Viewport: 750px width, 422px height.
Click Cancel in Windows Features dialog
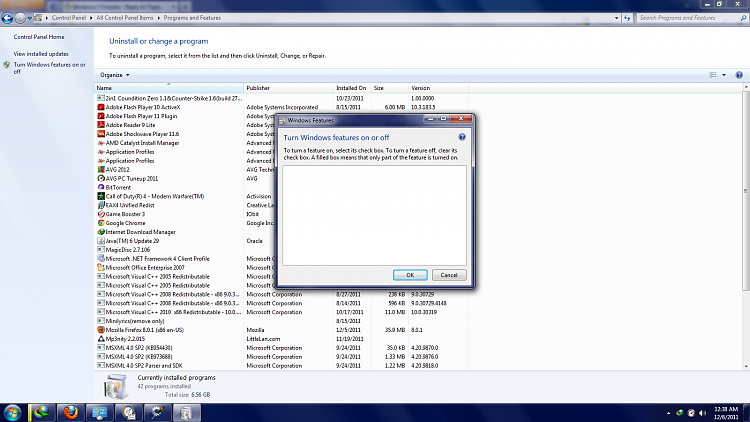pos(449,275)
